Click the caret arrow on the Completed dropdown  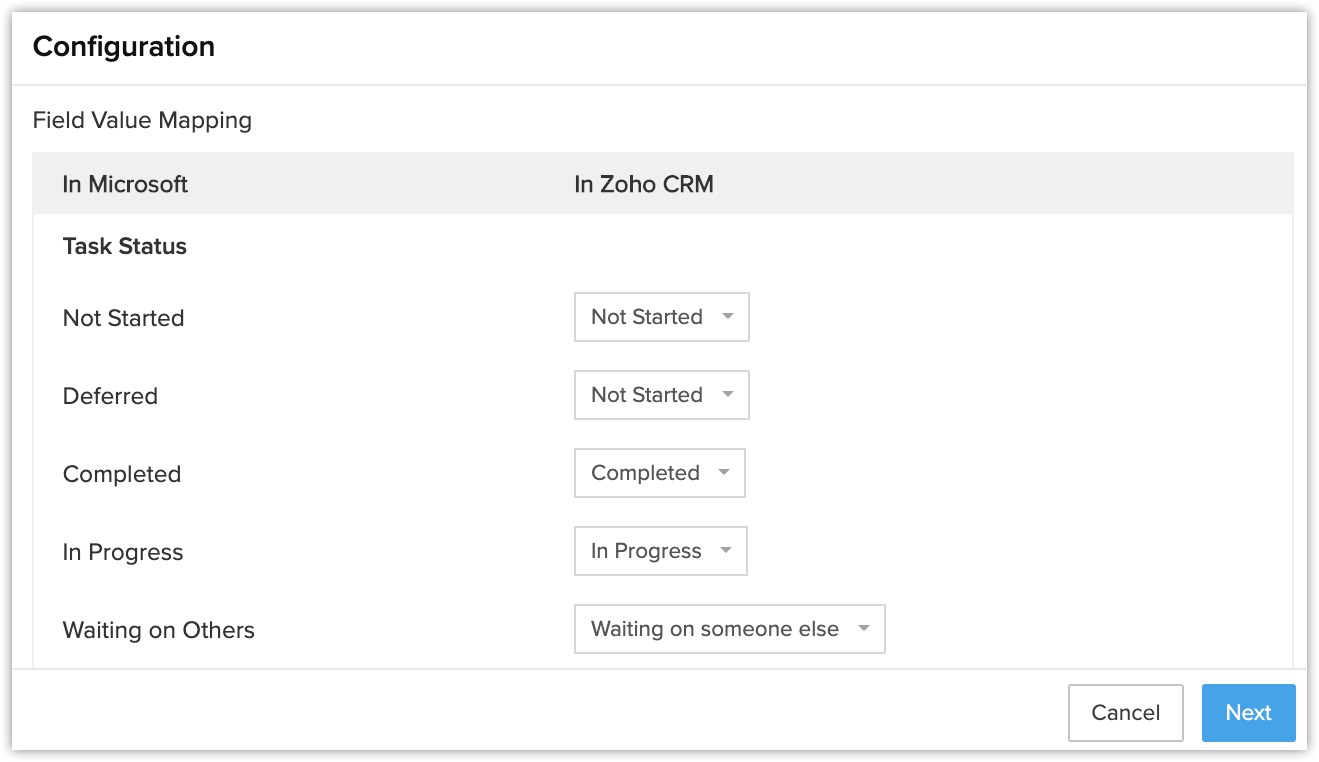pos(724,473)
